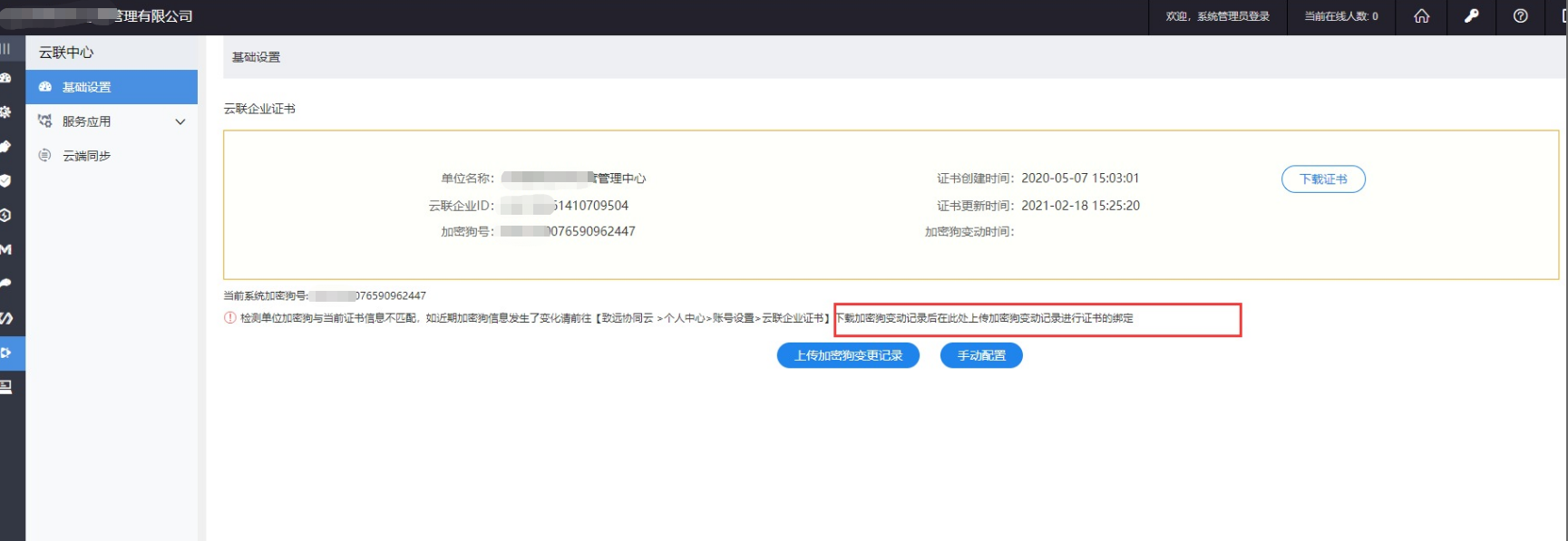
Task: Click the 云联企业证书 section heading
Action: [x=259, y=109]
